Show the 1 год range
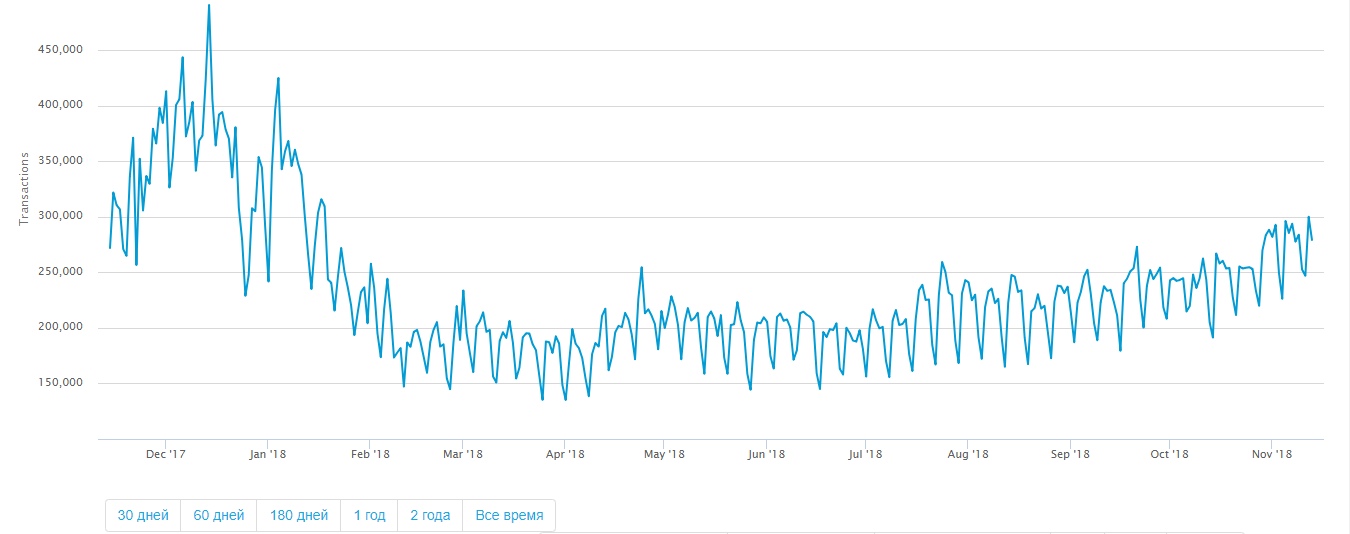 coord(369,516)
